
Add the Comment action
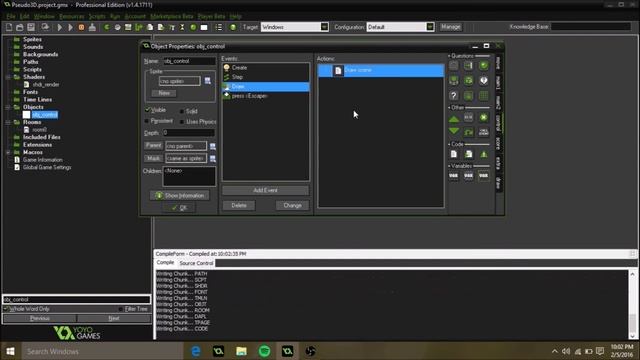pyautogui.click(x=484, y=154)
